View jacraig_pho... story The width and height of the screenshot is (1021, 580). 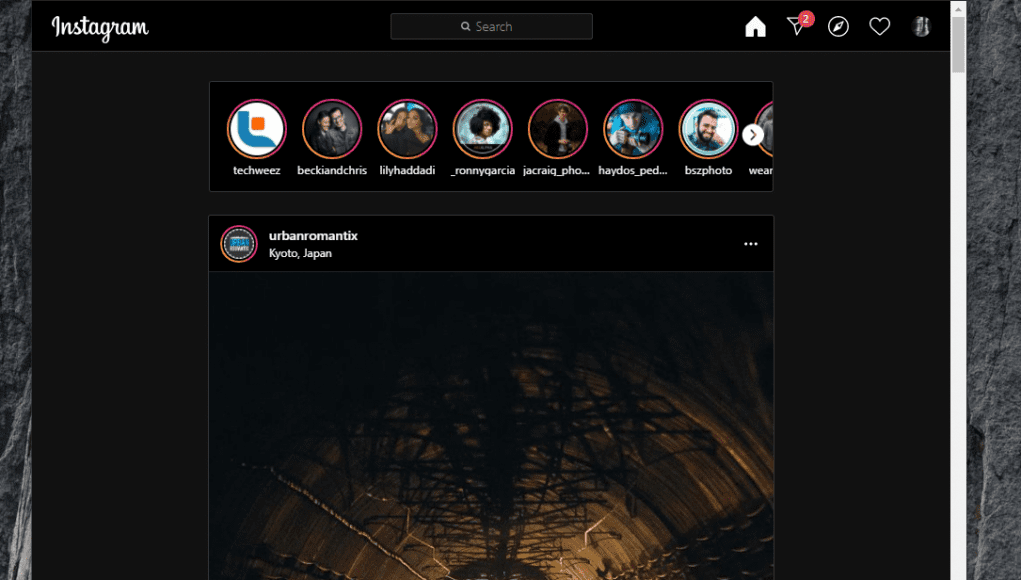coord(558,129)
